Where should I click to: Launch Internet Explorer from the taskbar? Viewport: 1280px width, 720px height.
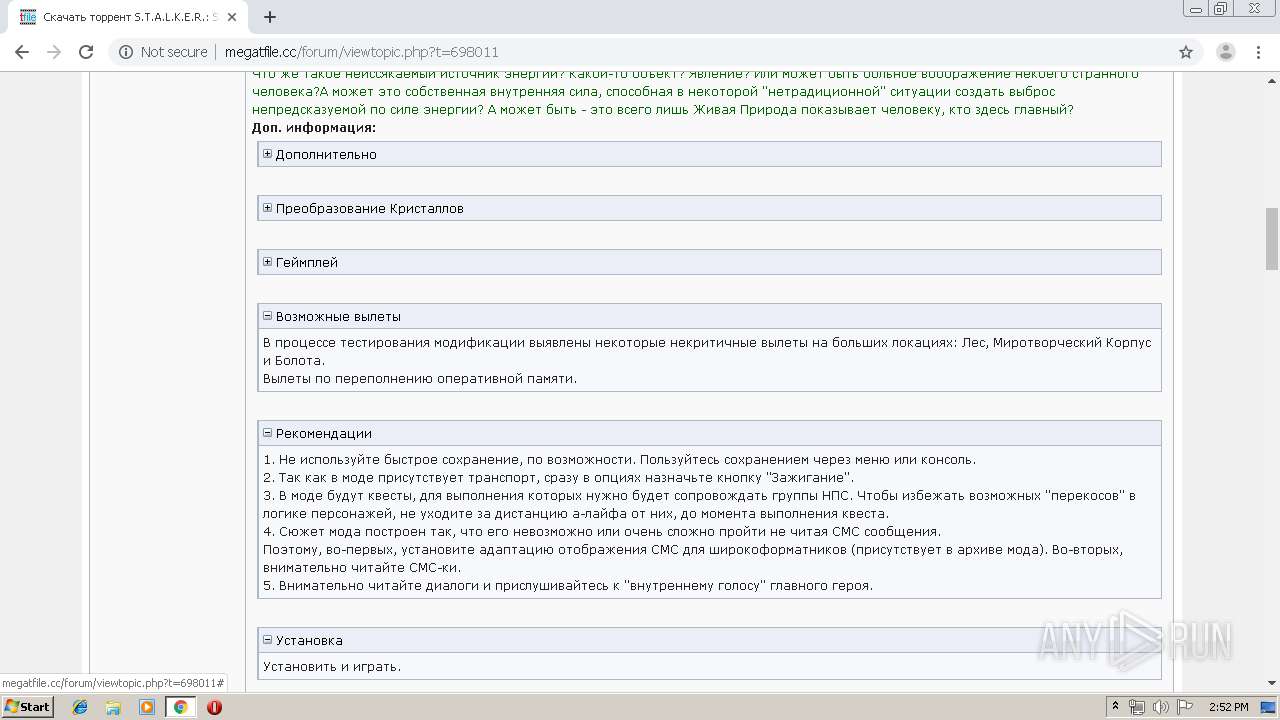80,707
